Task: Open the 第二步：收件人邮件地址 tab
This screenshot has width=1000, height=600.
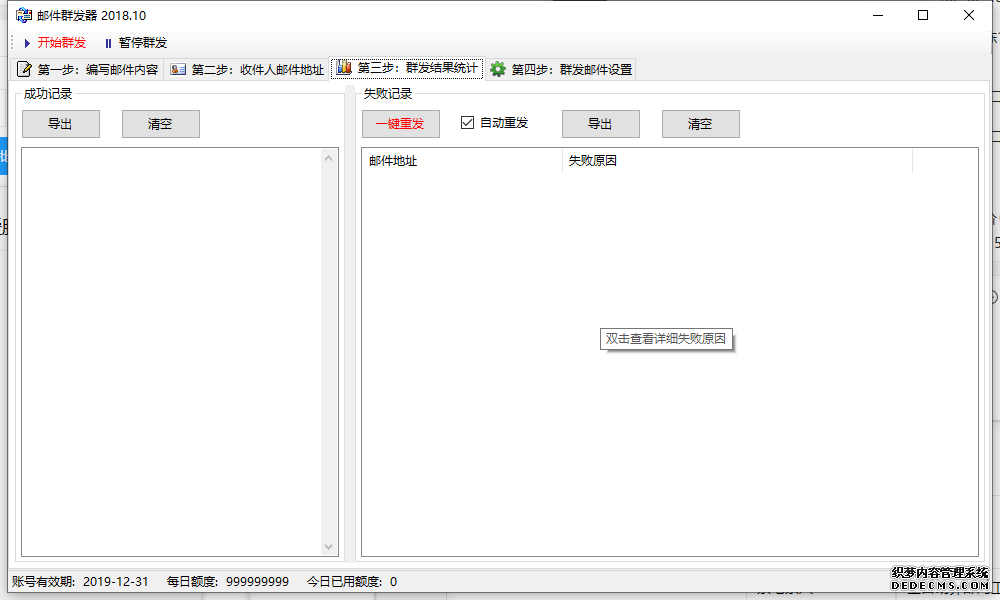Action: point(250,69)
